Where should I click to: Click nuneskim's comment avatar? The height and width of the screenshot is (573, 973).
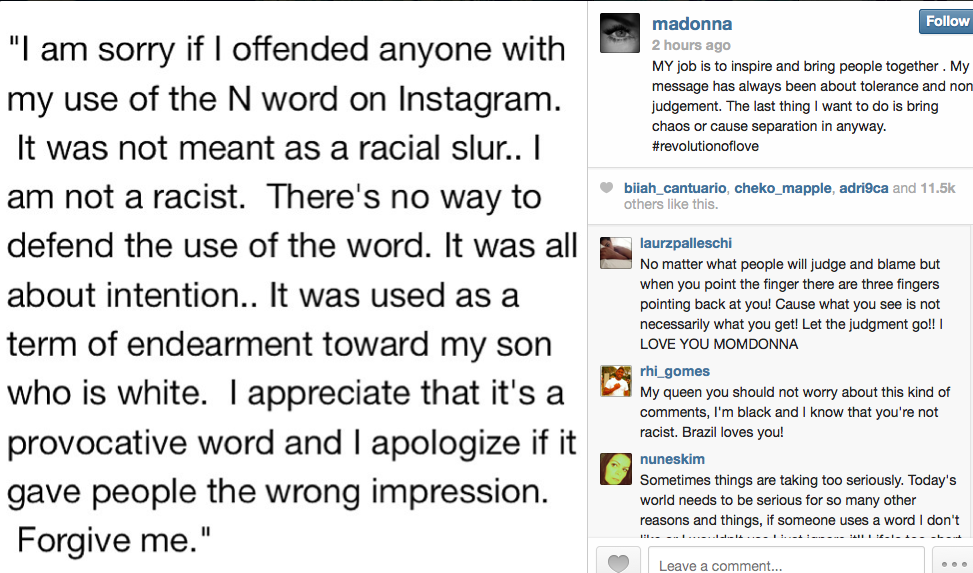point(616,469)
